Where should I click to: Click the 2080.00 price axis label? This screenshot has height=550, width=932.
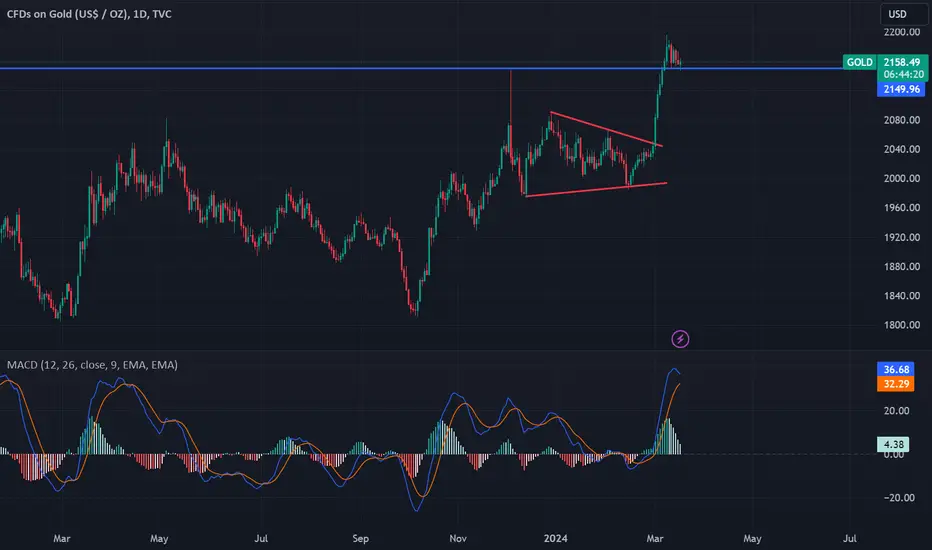(x=902, y=120)
